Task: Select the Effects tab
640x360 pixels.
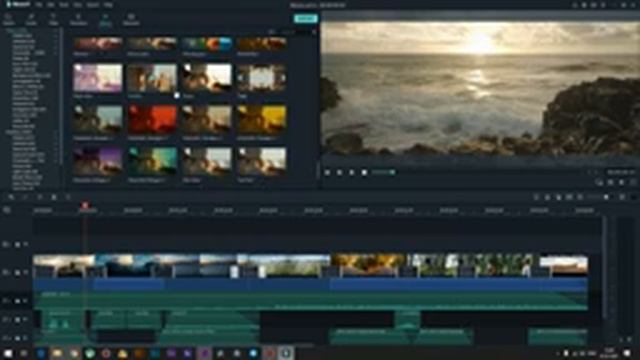Action: (x=105, y=19)
